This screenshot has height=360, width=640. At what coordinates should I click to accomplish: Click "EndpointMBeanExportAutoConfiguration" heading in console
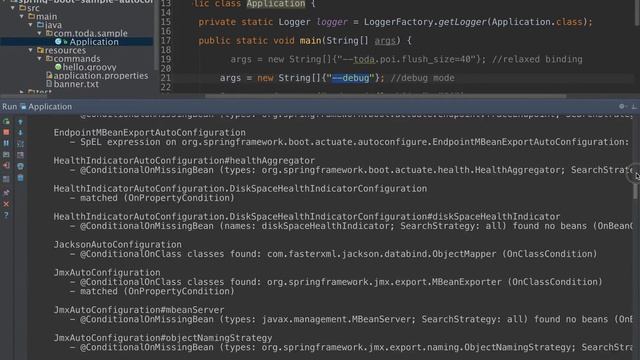click(149, 133)
